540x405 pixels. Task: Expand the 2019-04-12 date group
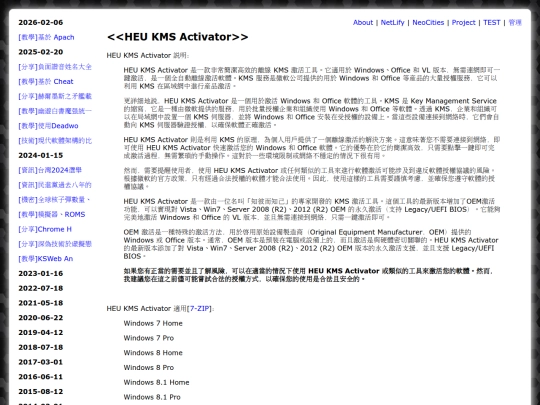(41, 332)
